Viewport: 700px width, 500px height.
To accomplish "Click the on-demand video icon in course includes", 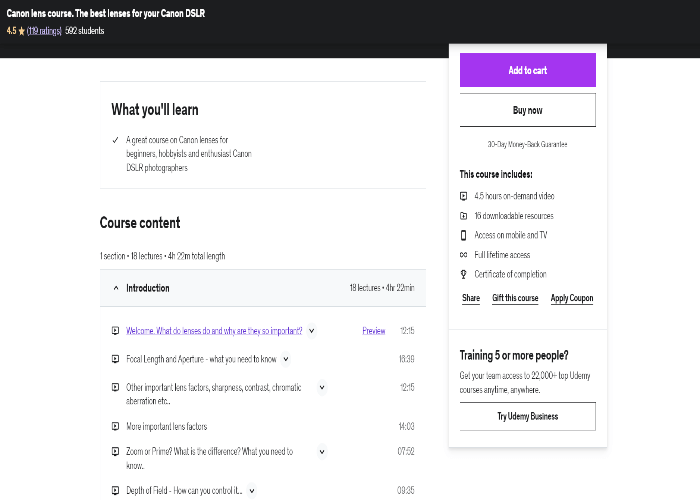I will (x=463, y=196).
